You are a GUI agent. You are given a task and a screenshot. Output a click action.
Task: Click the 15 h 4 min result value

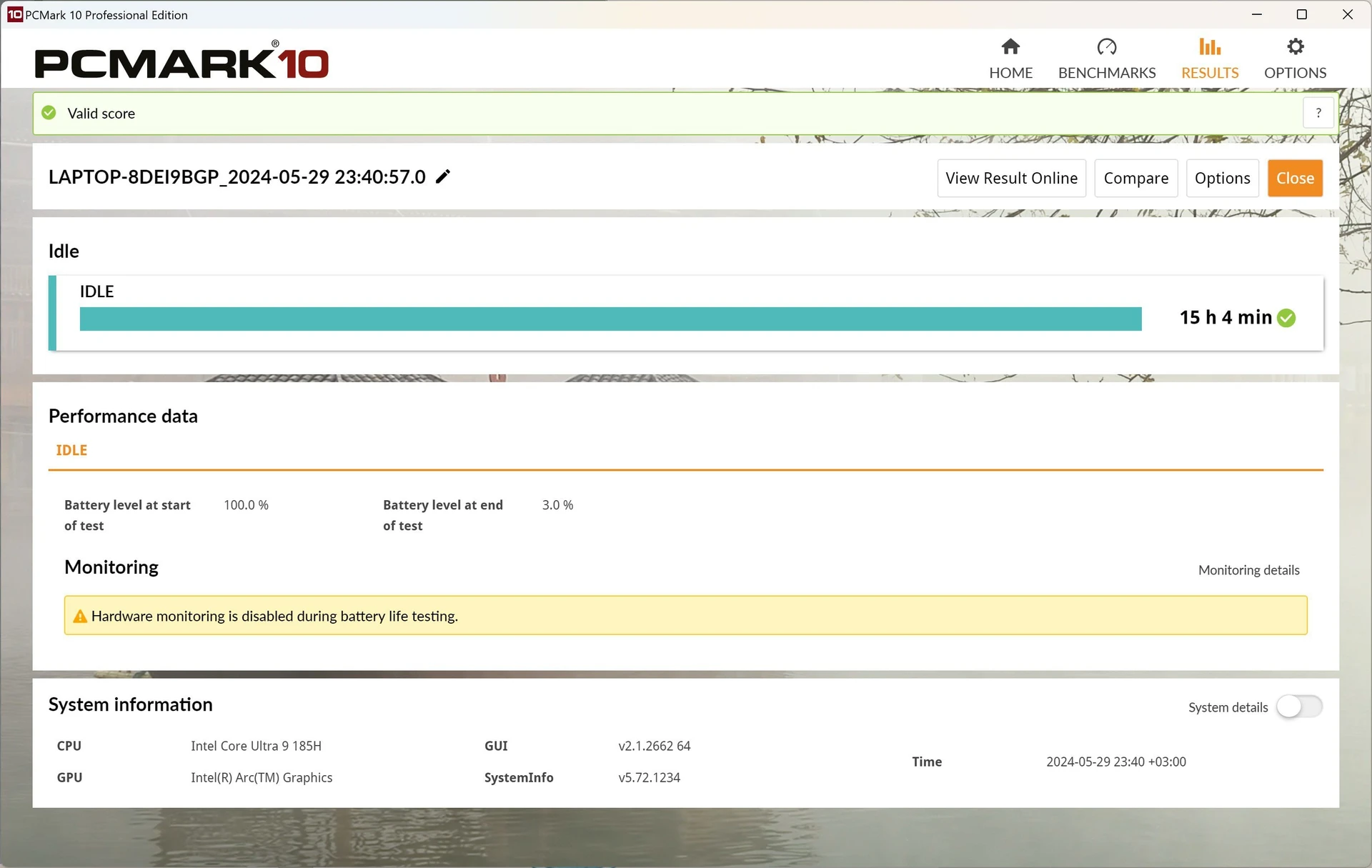click(x=1226, y=317)
